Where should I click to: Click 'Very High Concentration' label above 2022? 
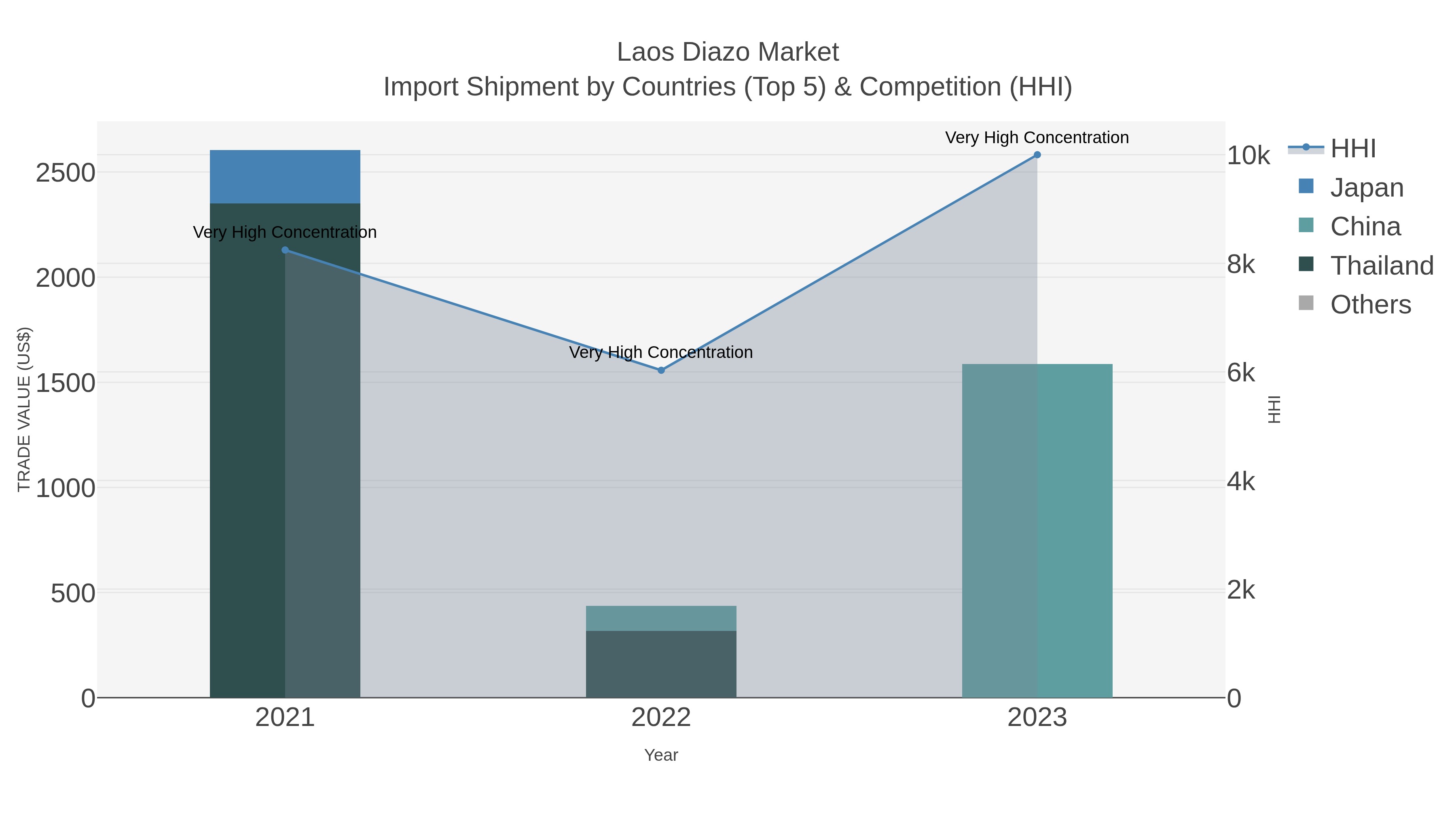pyautogui.click(x=661, y=352)
